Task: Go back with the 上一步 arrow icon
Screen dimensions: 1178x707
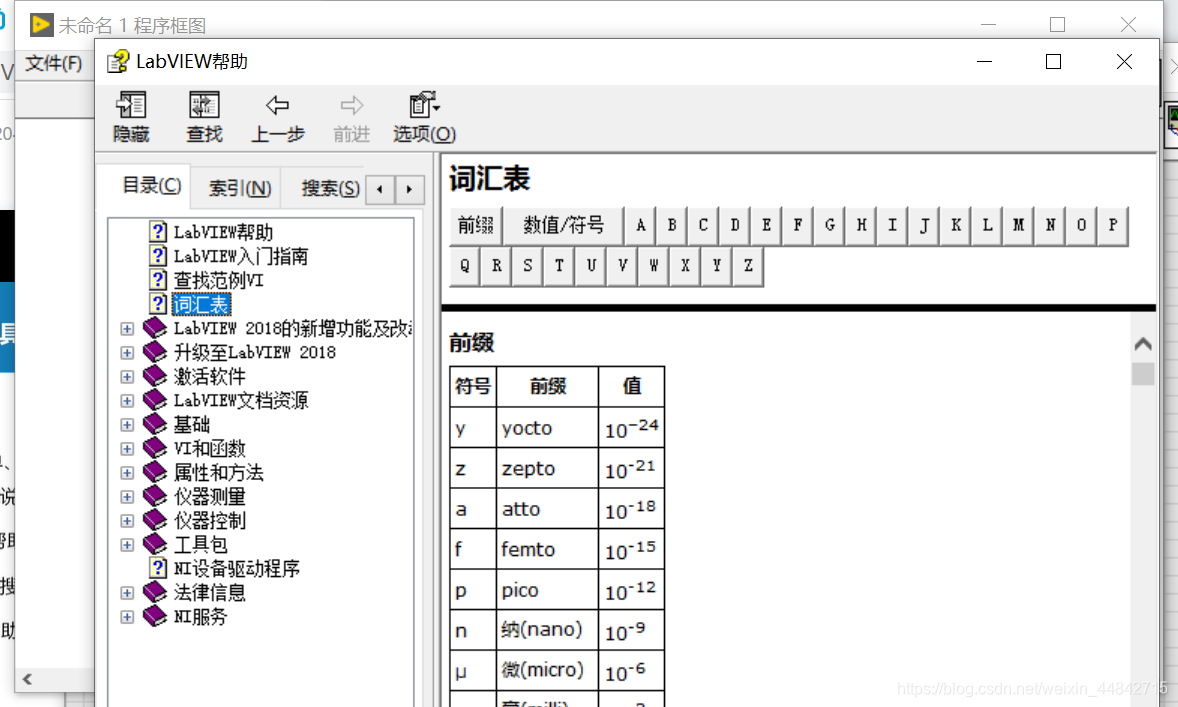Action: coord(277,105)
